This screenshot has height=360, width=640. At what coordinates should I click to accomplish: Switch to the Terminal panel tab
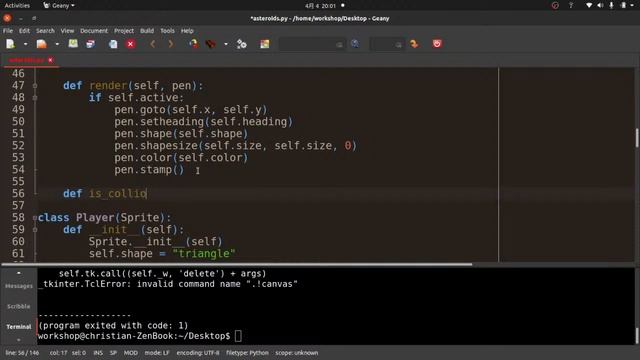(x=19, y=327)
